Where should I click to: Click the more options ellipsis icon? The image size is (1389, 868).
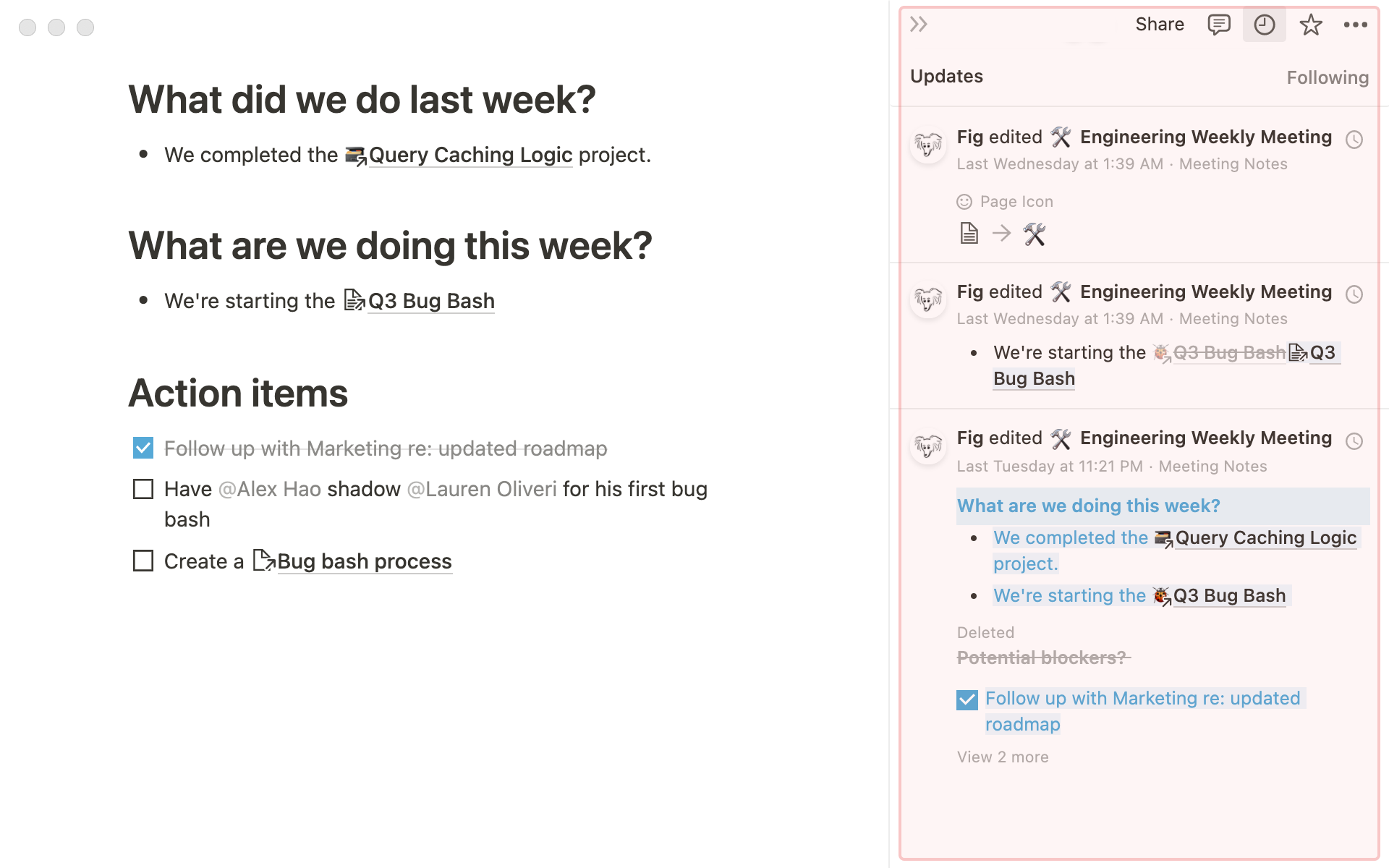(x=1356, y=24)
